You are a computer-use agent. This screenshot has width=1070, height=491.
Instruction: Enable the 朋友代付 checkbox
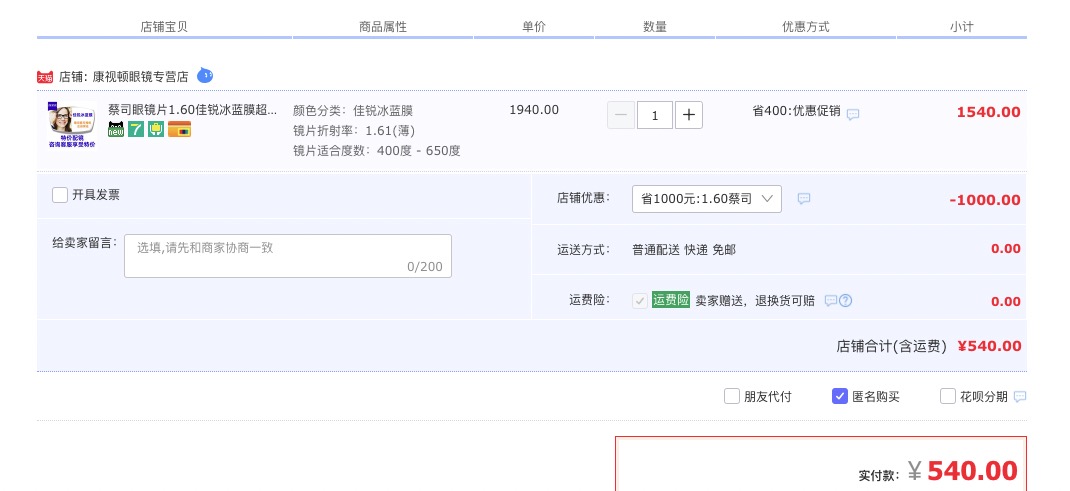point(732,396)
